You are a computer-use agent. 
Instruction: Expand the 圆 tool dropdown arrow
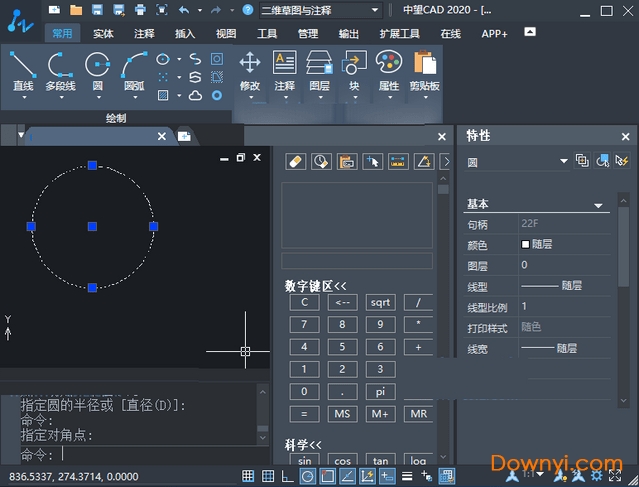[x=98, y=97]
